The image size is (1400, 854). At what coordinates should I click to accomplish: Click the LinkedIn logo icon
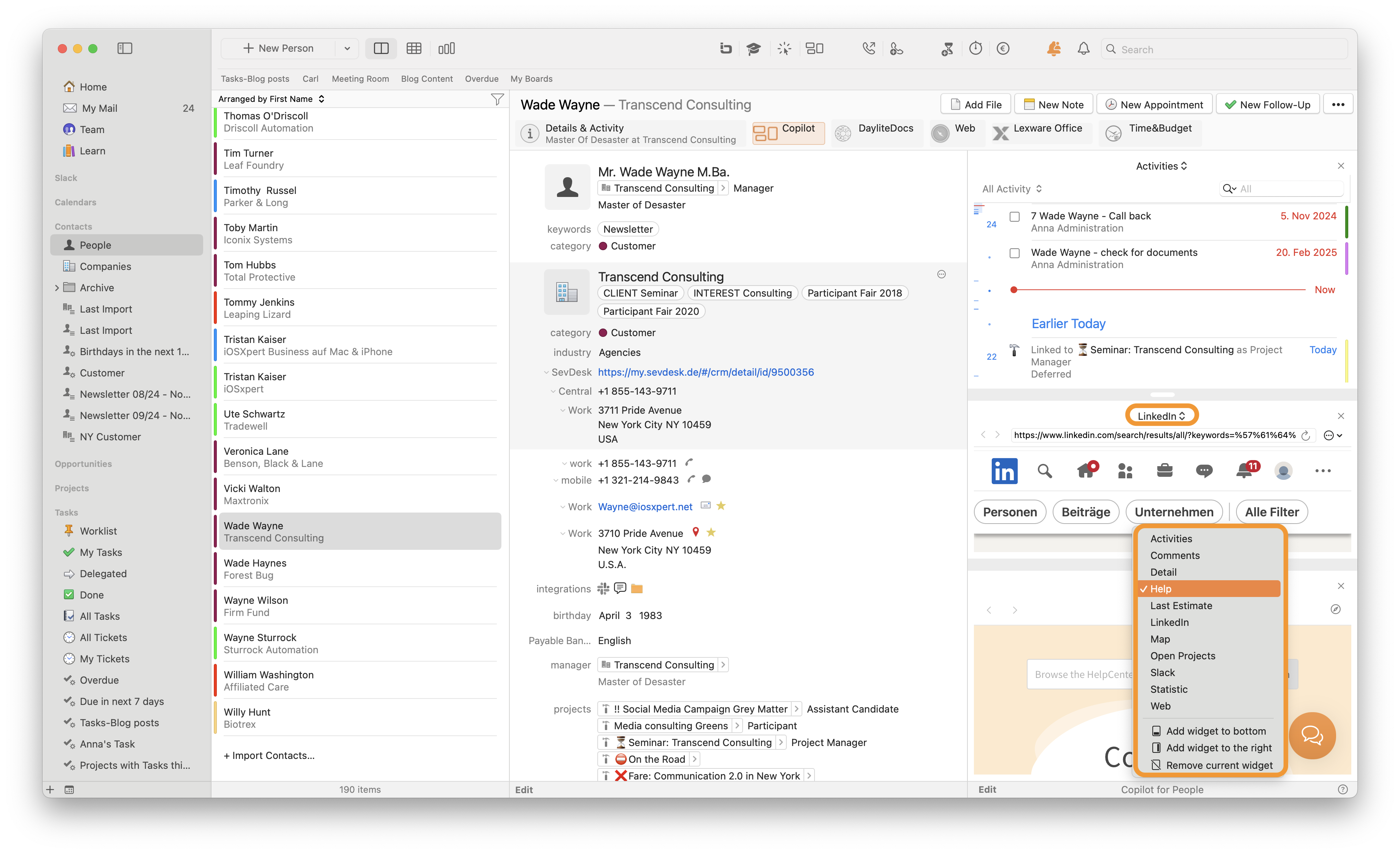[1004, 471]
